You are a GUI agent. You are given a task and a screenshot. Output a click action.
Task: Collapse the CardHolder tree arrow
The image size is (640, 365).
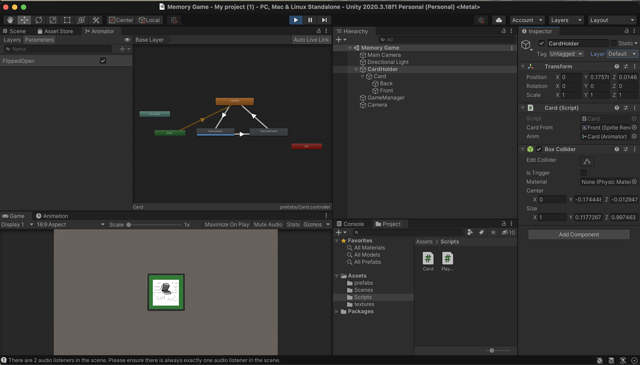pyautogui.click(x=356, y=69)
